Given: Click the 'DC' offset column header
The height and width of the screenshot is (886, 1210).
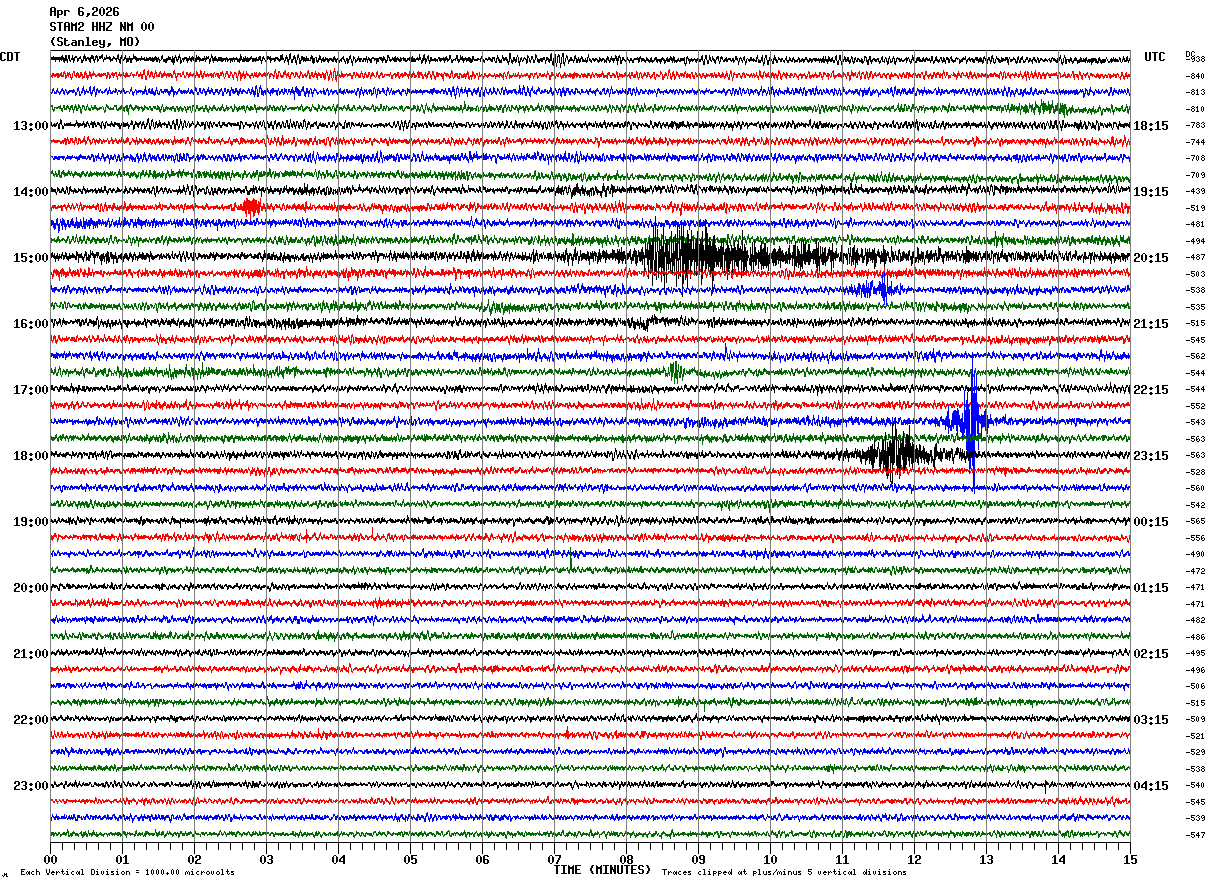Looking at the screenshot, I should 1190,54.
